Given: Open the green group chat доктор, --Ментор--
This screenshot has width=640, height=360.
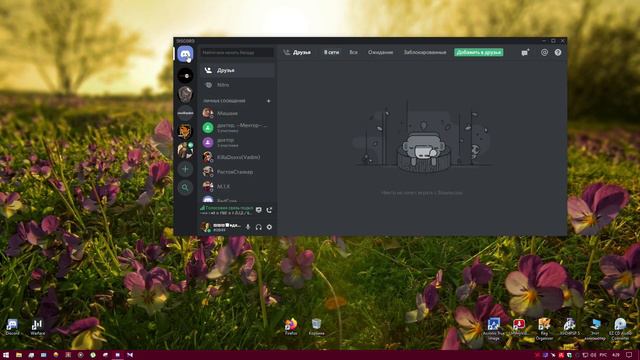Looking at the screenshot, I should [x=237, y=128].
